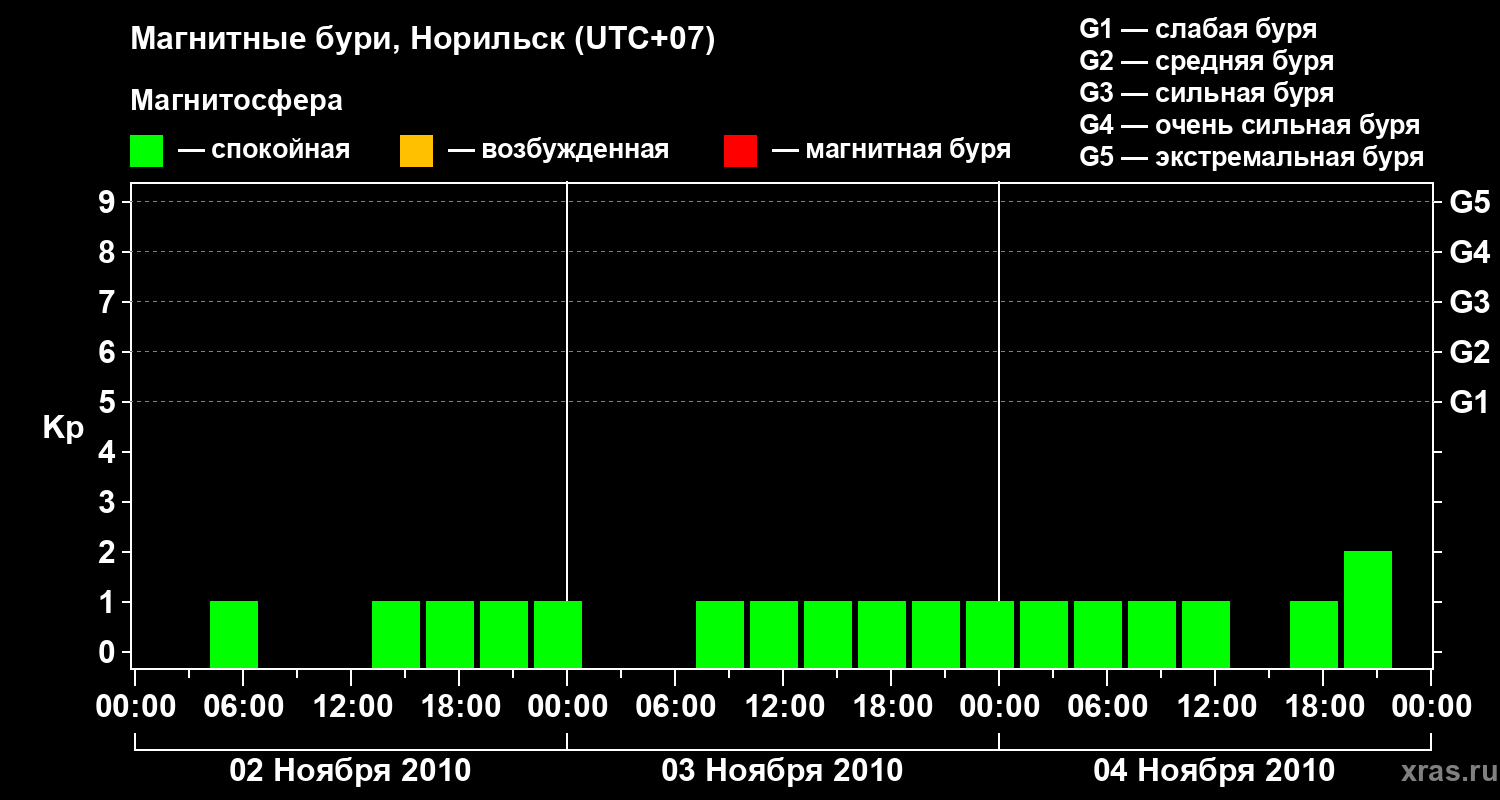This screenshot has height=800, width=1500.
Task: Click the line 'G5 — экстремальная буря'
Action: [1251, 157]
